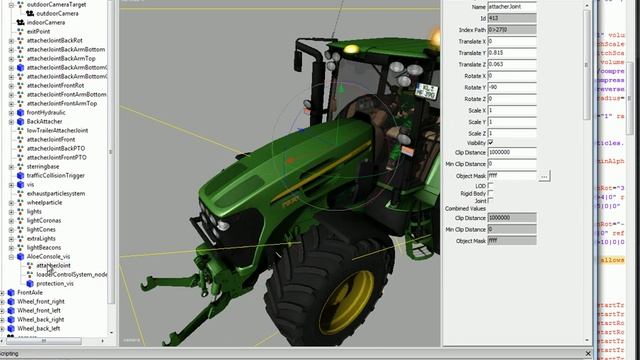Image resolution: width=640 pixels, height=360 pixels.
Task: Click the scene tree horizontal scrollbar thumb
Action: click(x=44, y=340)
